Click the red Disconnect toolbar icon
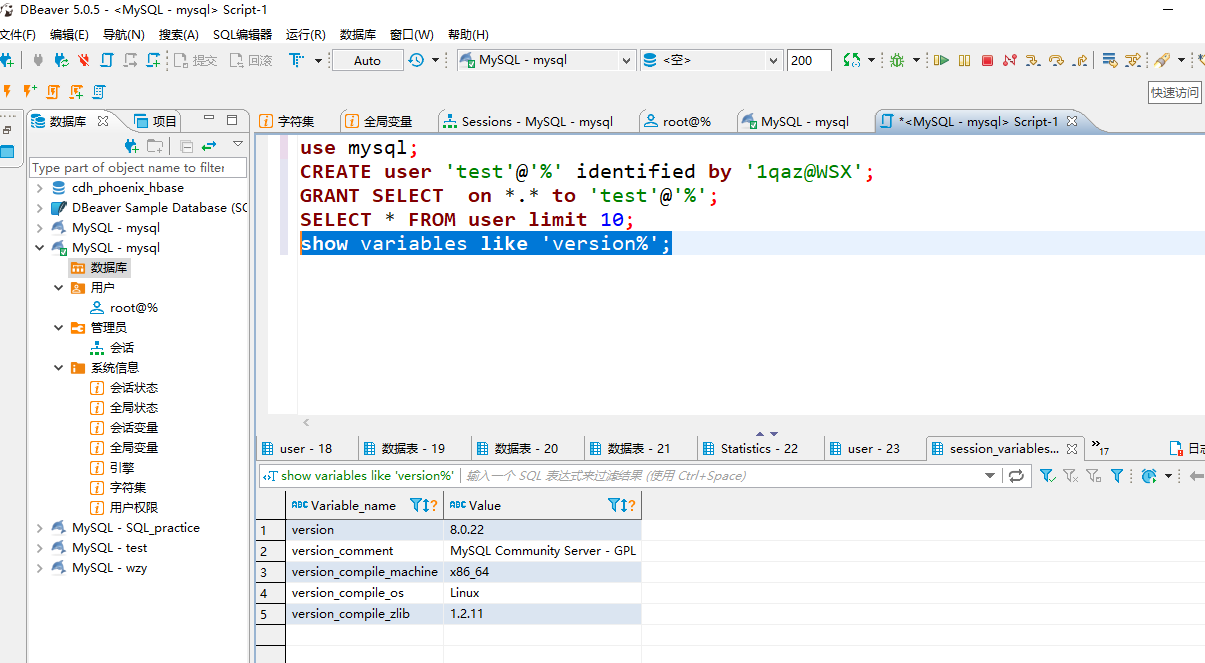 click(x=84, y=60)
